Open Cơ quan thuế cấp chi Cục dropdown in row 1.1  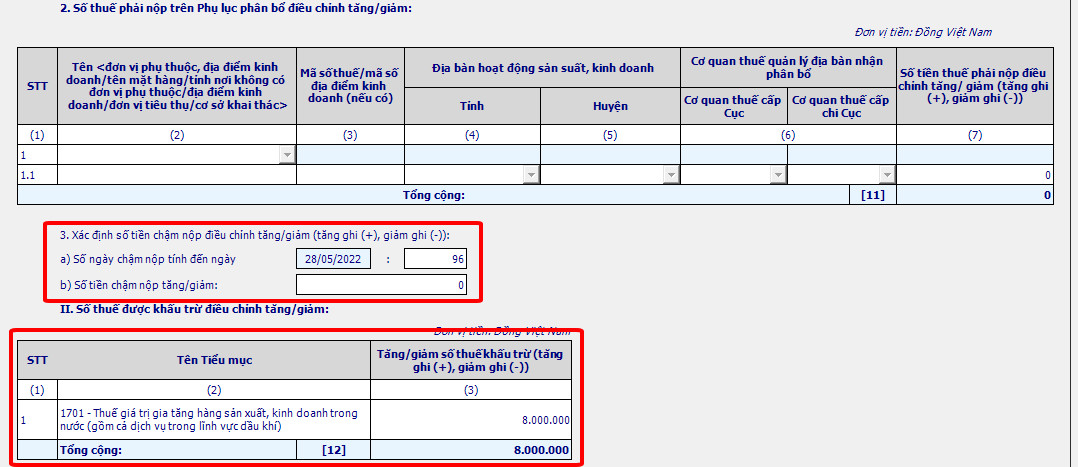pyautogui.click(x=887, y=175)
